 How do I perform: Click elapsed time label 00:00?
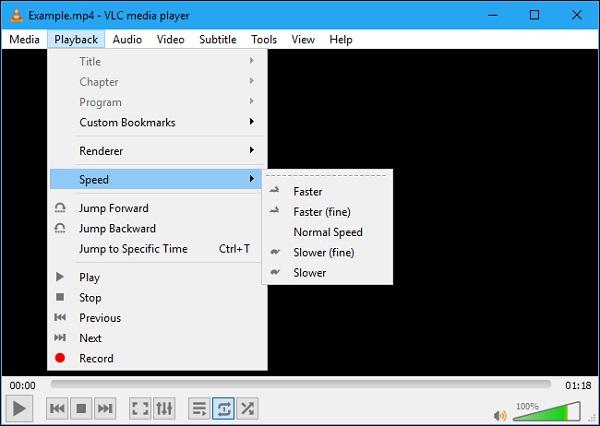point(22,385)
